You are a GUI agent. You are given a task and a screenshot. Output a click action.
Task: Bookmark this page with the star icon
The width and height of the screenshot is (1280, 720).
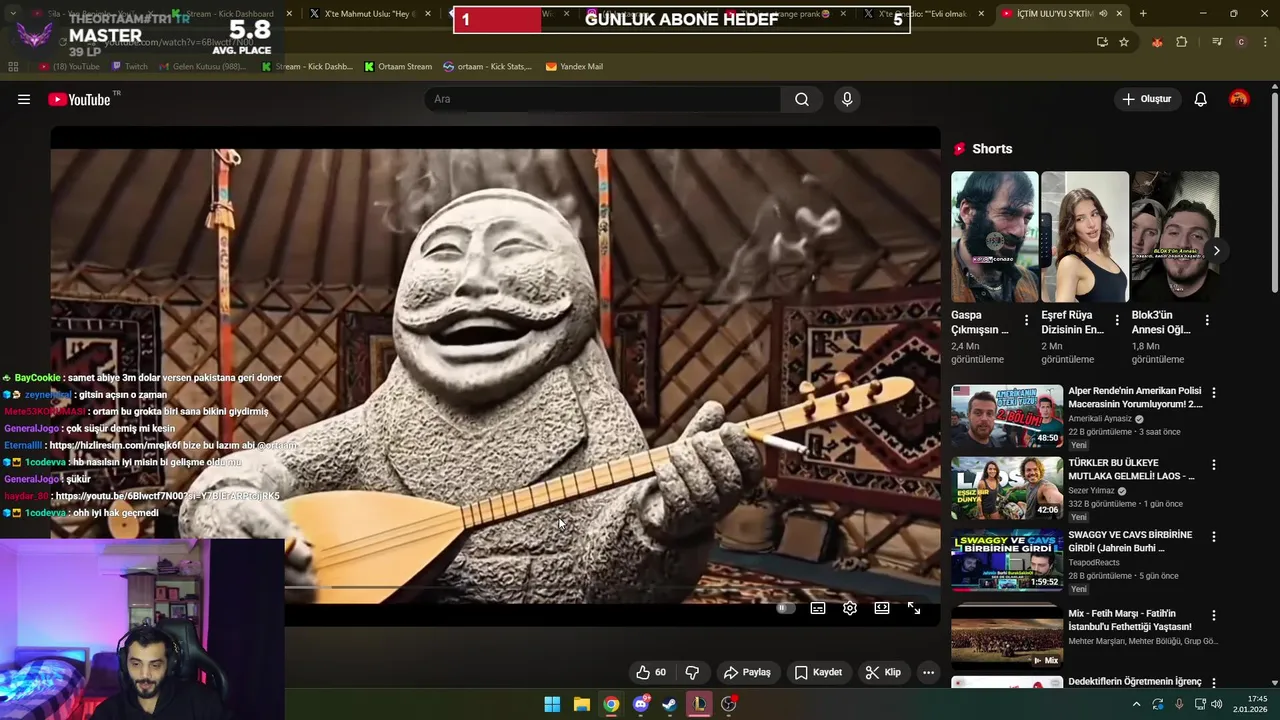1124,42
